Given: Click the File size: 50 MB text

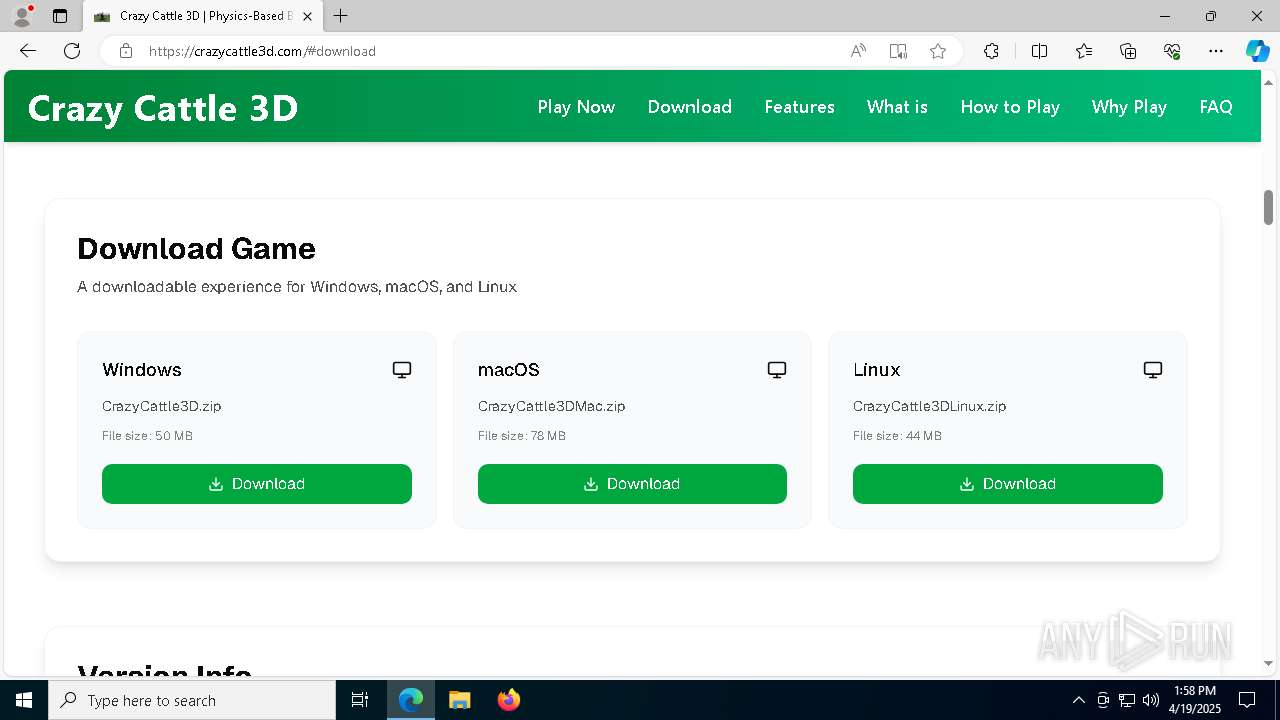Looking at the screenshot, I should point(147,436).
